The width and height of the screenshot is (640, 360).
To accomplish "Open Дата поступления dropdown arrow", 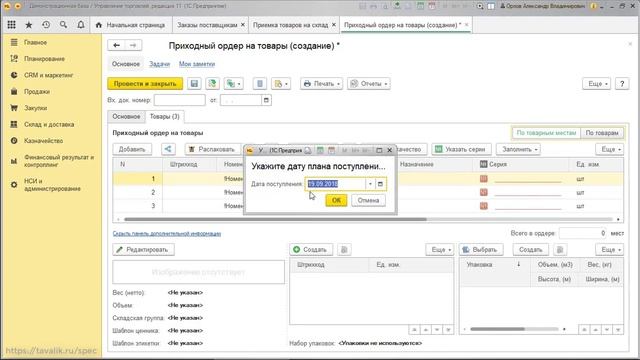I will tap(370, 184).
